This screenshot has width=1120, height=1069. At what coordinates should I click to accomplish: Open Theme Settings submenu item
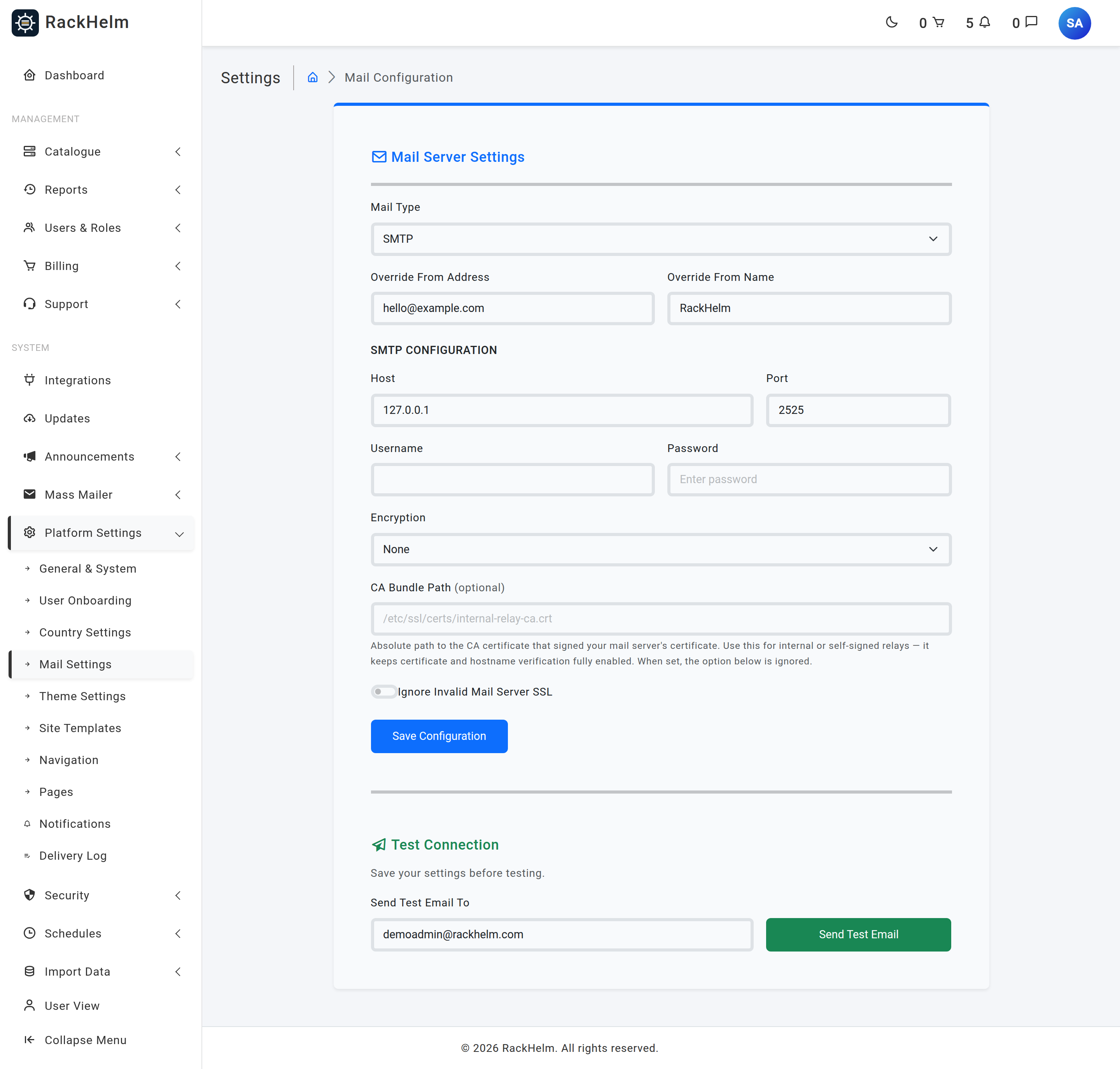click(x=82, y=696)
